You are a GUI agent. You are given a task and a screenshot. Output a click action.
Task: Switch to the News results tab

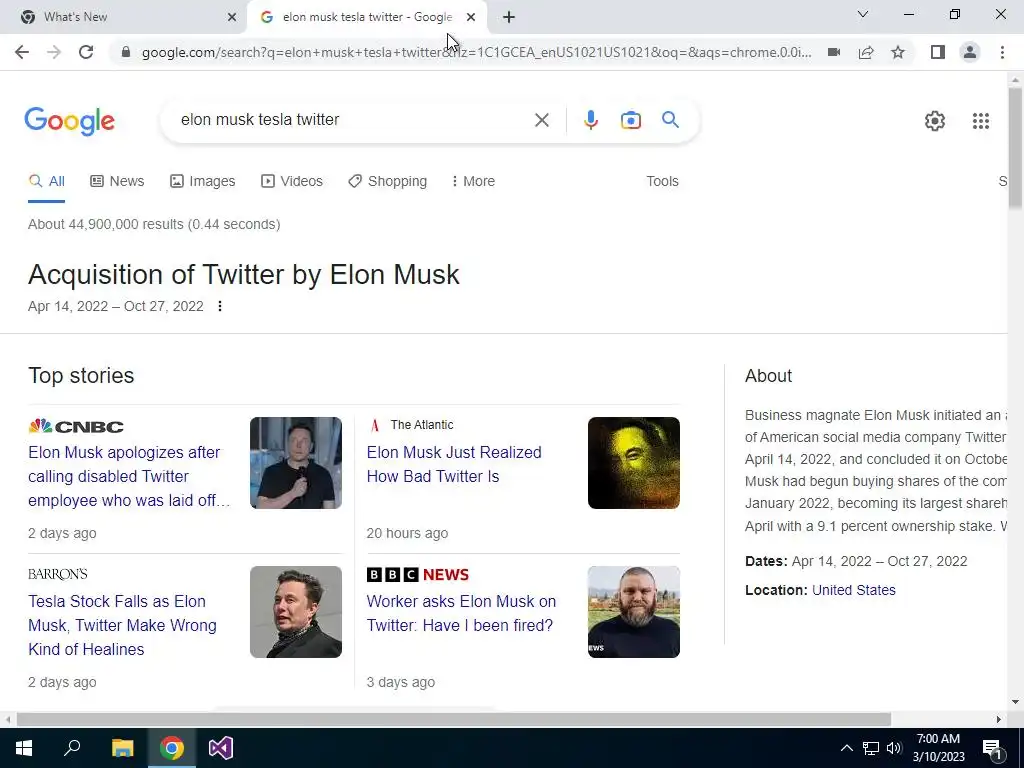[118, 181]
